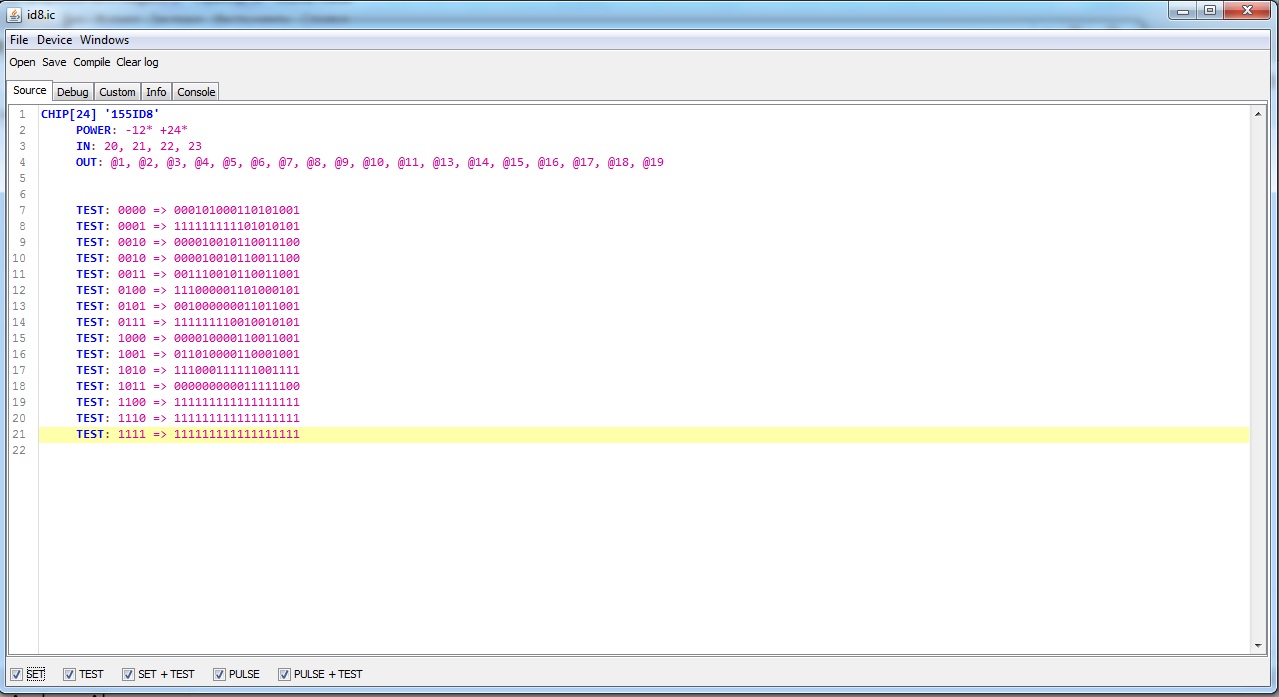Show the Console tab
This screenshot has height=697, width=1279.
click(196, 92)
